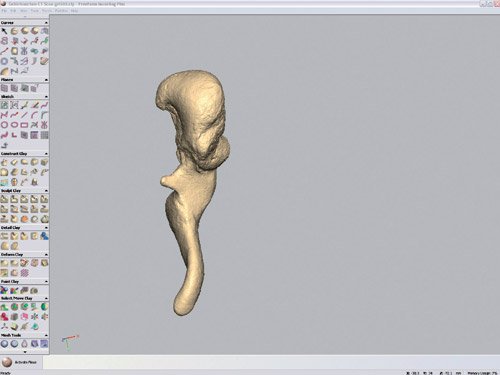Select the black arrow pointer tool
The image size is (500, 375).
pyautogui.click(x=4, y=31)
